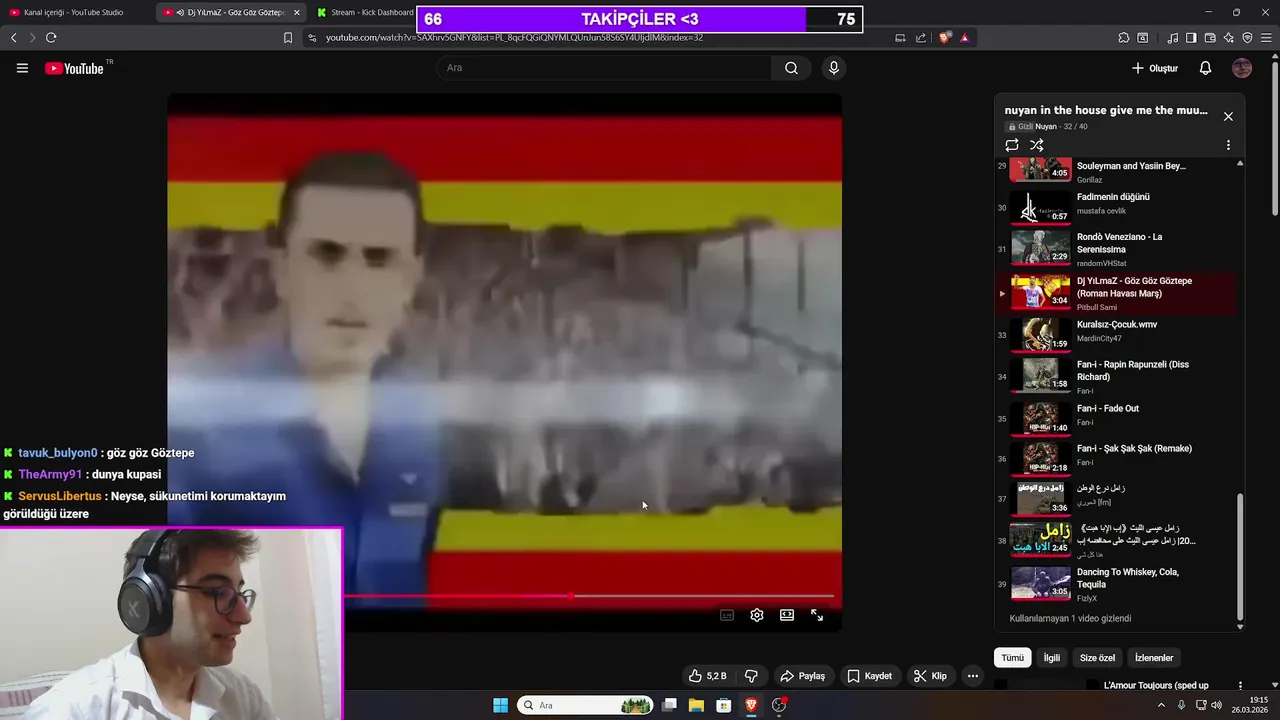Select the Size özel filter chip
Screen dimensions: 1280x720
pos(1097,658)
